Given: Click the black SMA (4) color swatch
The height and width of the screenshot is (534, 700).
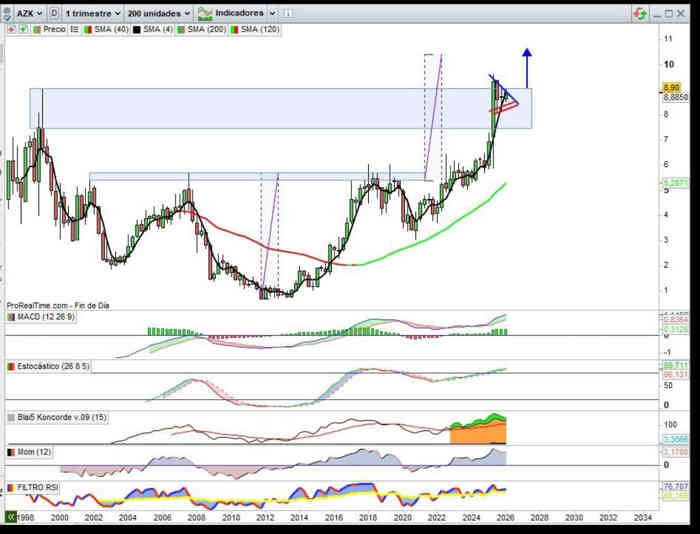Looking at the screenshot, I should coord(136,30).
